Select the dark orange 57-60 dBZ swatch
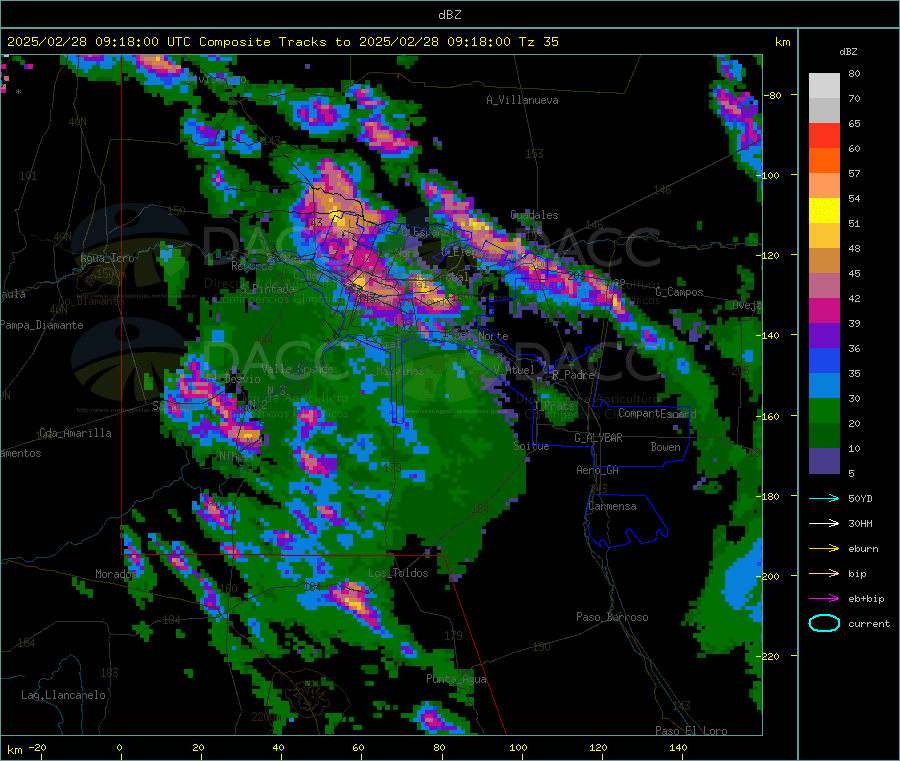Viewport: 900px width, 761px height. [x=824, y=161]
